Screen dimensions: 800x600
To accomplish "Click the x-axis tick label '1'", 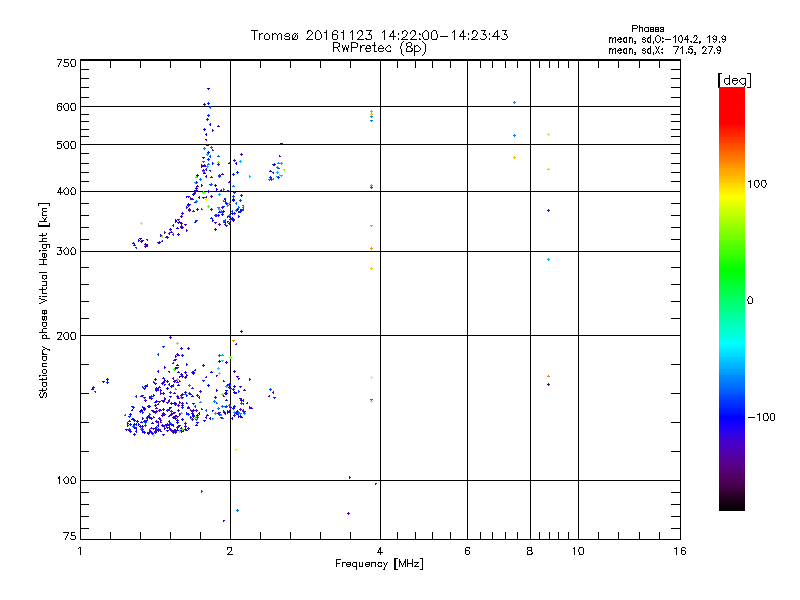I will pos(80,551).
